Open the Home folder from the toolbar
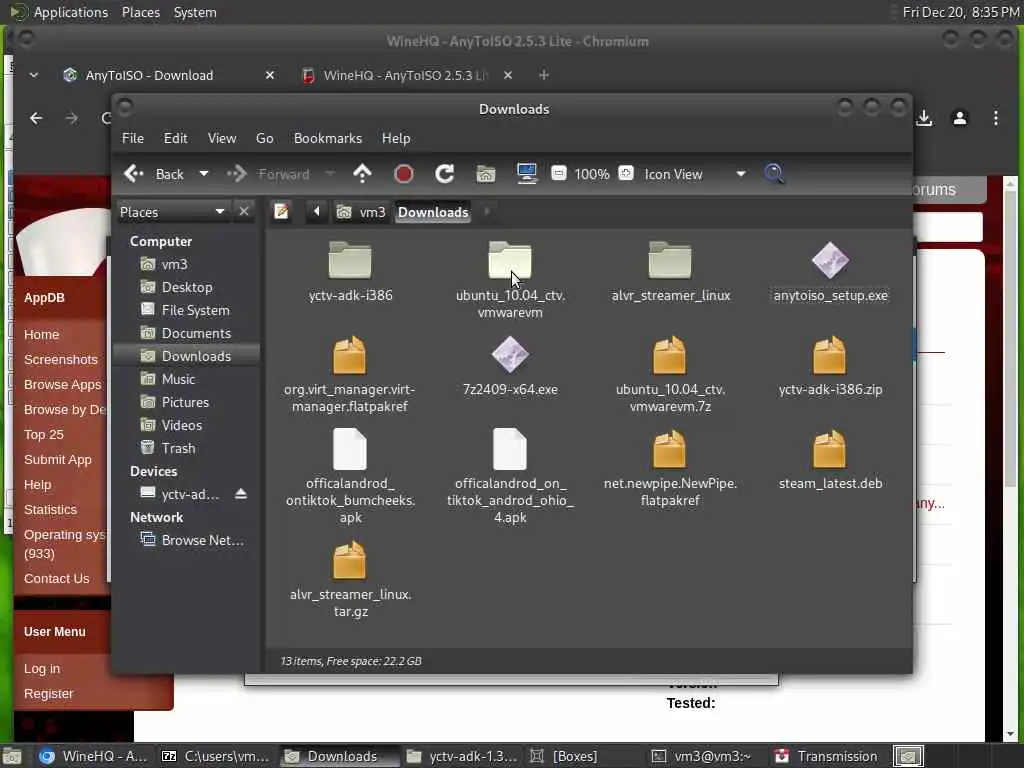The image size is (1024, 768). click(x=486, y=174)
